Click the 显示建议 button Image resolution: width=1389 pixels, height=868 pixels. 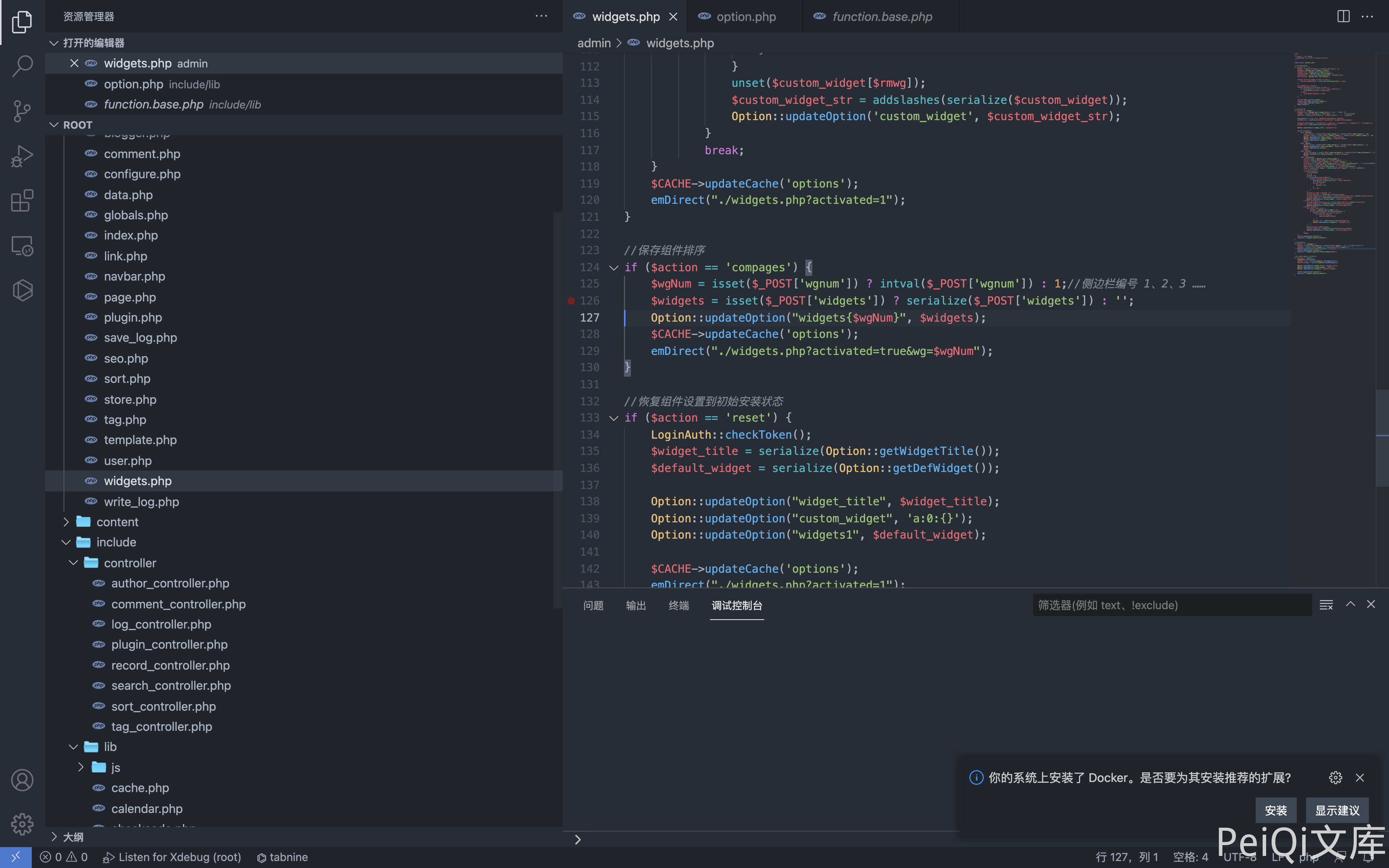1337,811
